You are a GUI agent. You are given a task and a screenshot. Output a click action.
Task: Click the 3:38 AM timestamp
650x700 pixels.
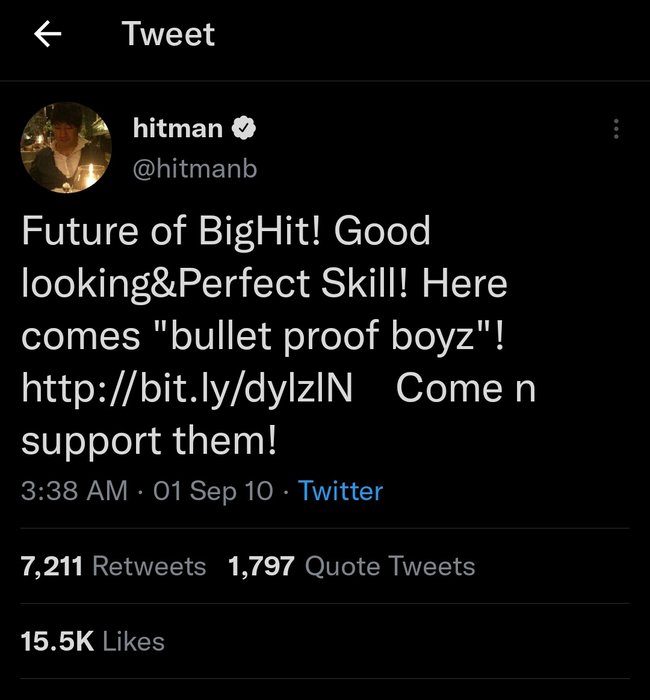click(x=74, y=491)
